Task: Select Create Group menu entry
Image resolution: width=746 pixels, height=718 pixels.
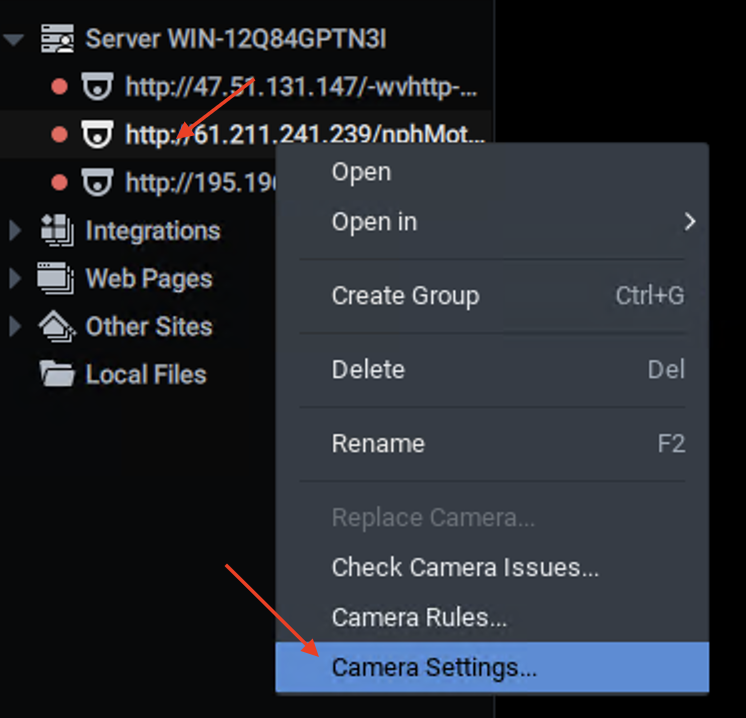Action: (x=492, y=295)
